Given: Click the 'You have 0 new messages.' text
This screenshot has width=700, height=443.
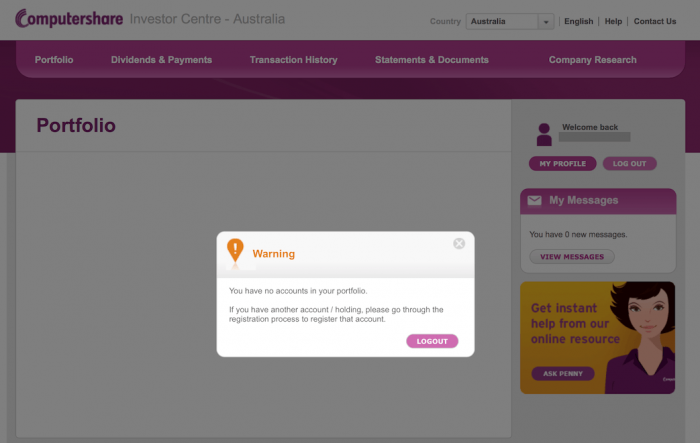Looking at the screenshot, I should point(578,234).
